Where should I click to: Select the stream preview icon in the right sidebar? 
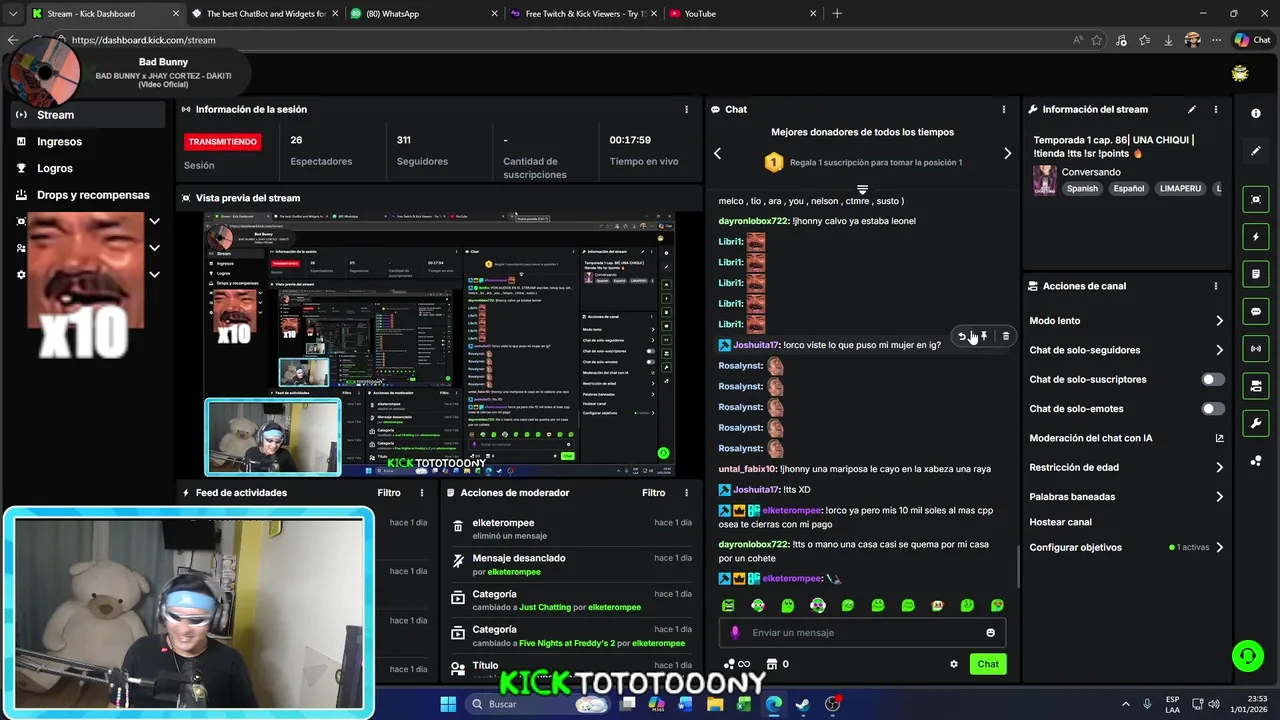1256,199
